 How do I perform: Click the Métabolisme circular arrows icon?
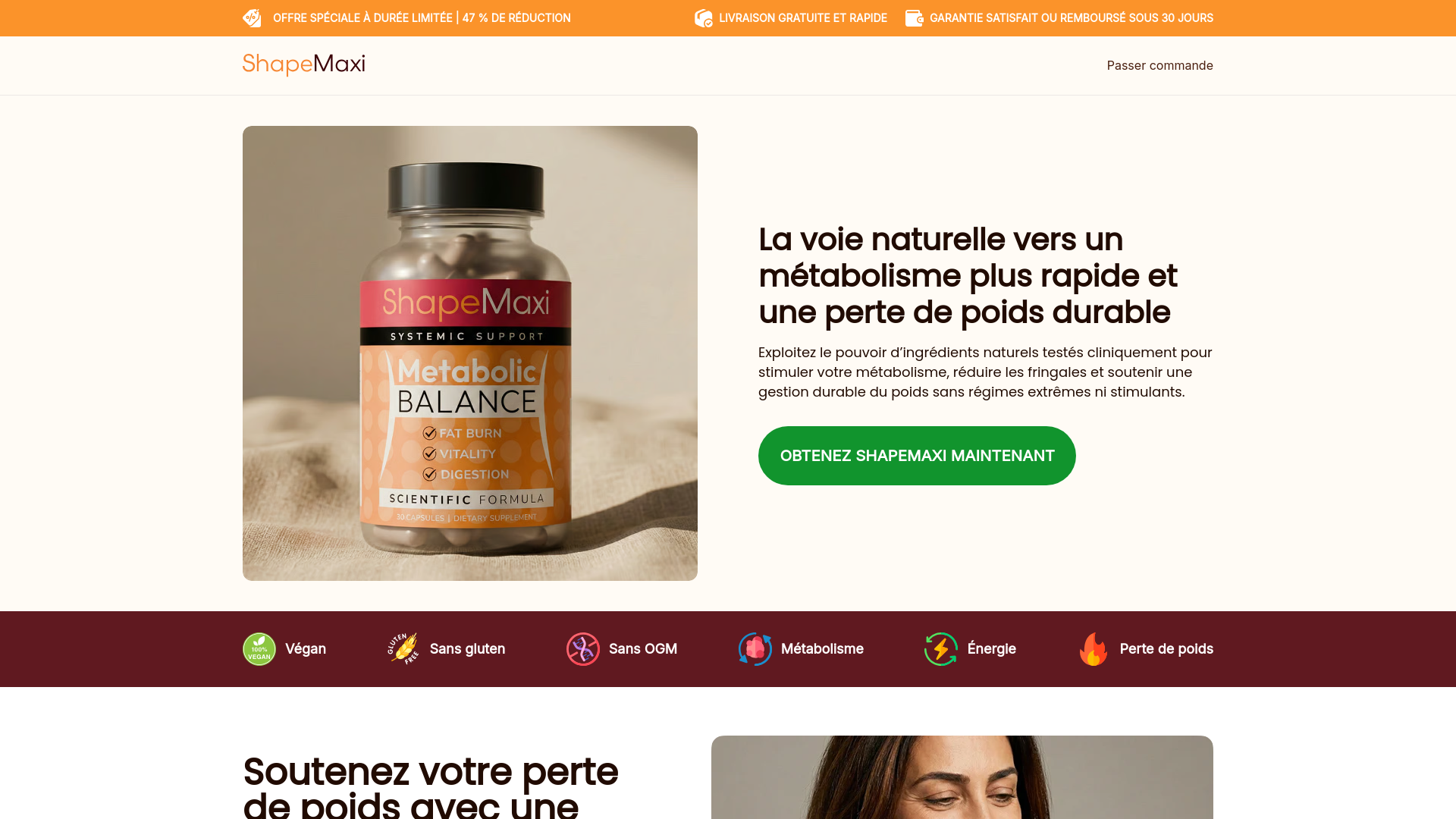click(x=755, y=649)
